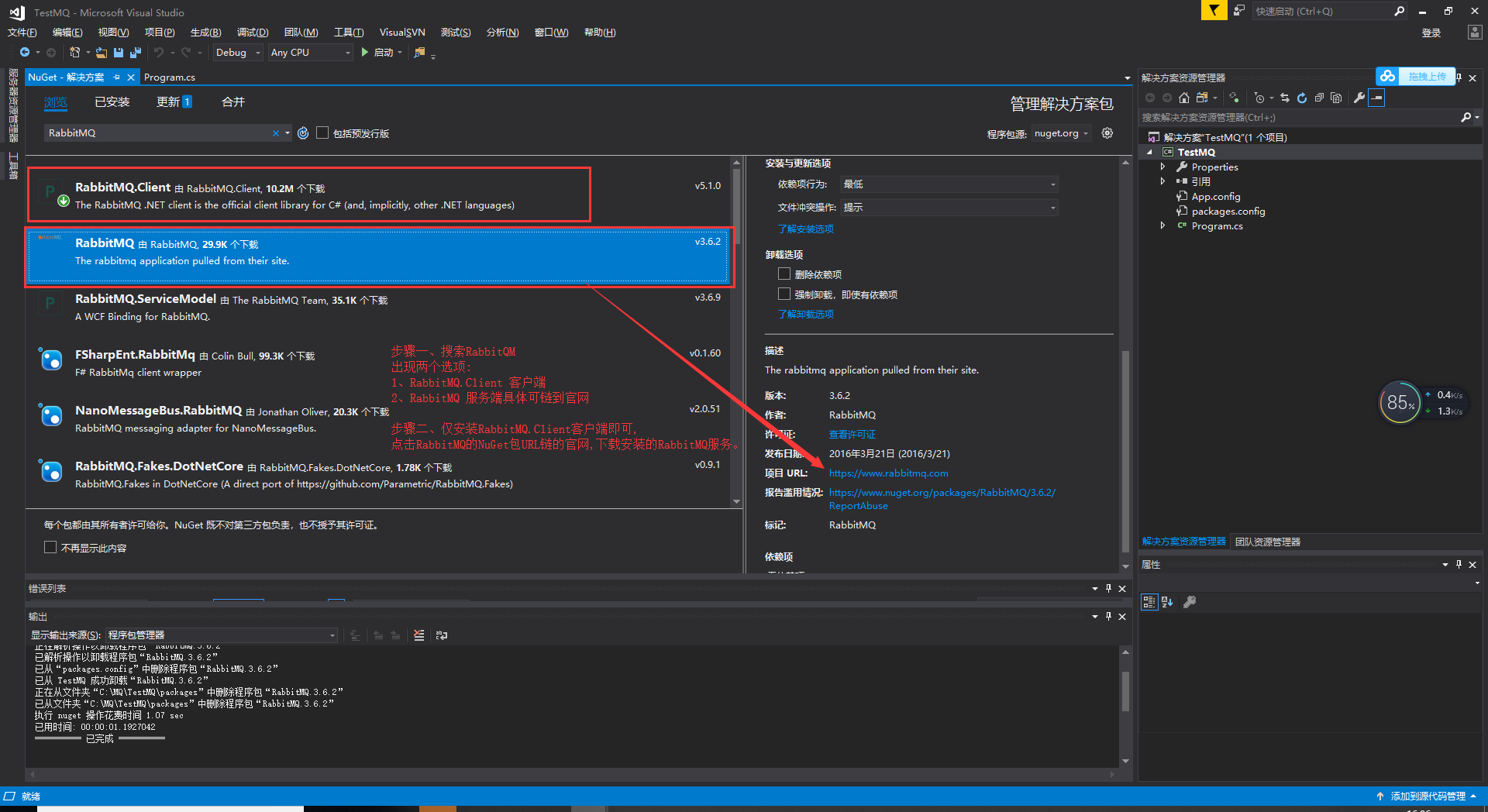The image size is (1488, 812).
Task: Expand the 引用 node in Solution Explorer
Action: (1162, 181)
